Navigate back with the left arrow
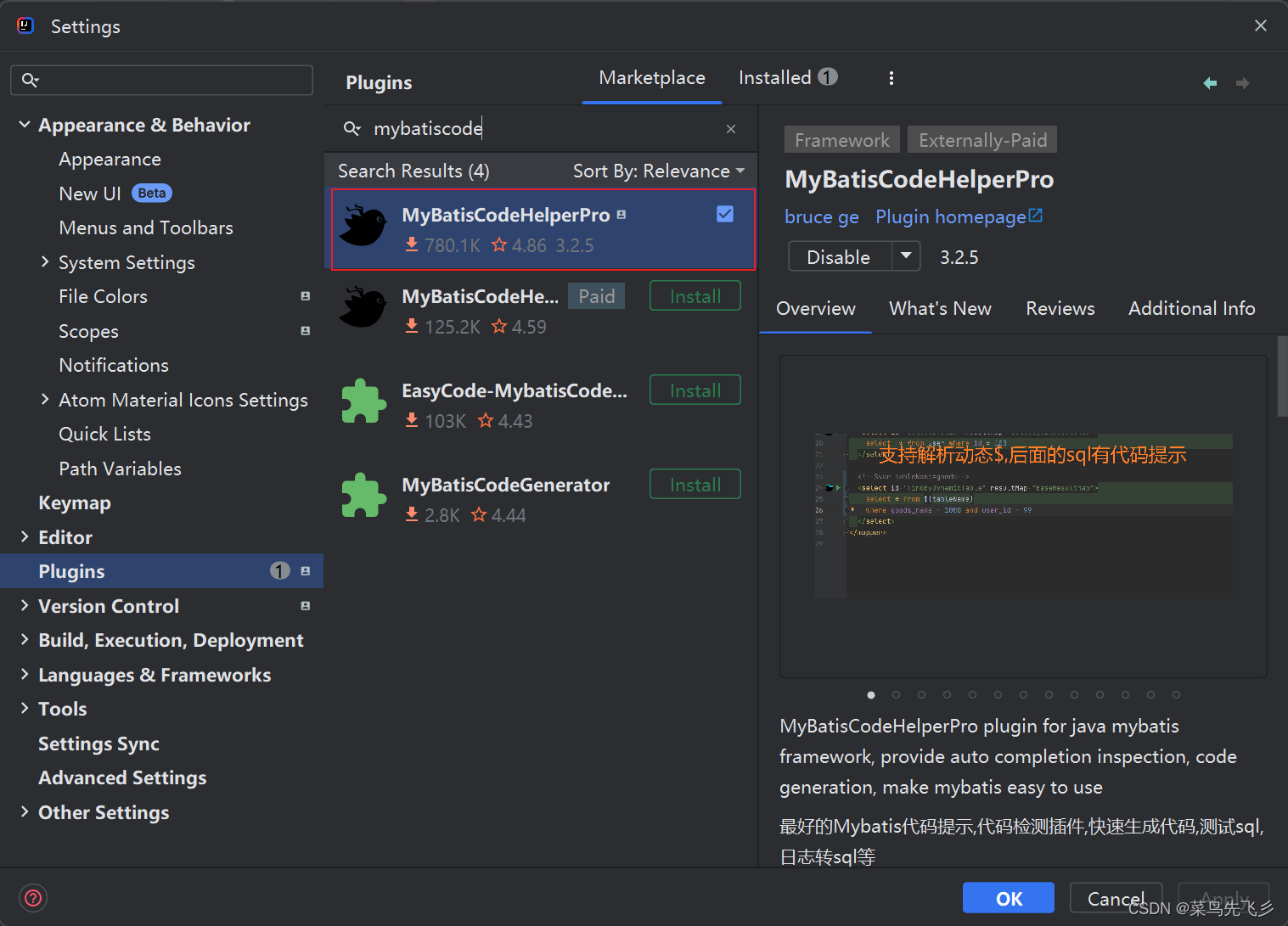 click(x=1210, y=83)
